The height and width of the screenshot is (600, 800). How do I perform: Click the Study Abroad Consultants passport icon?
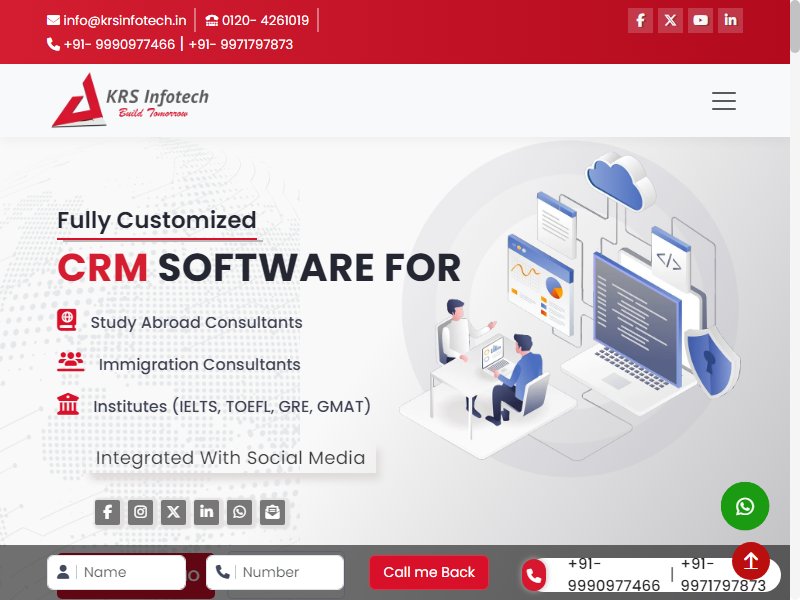tap(67, 320)
